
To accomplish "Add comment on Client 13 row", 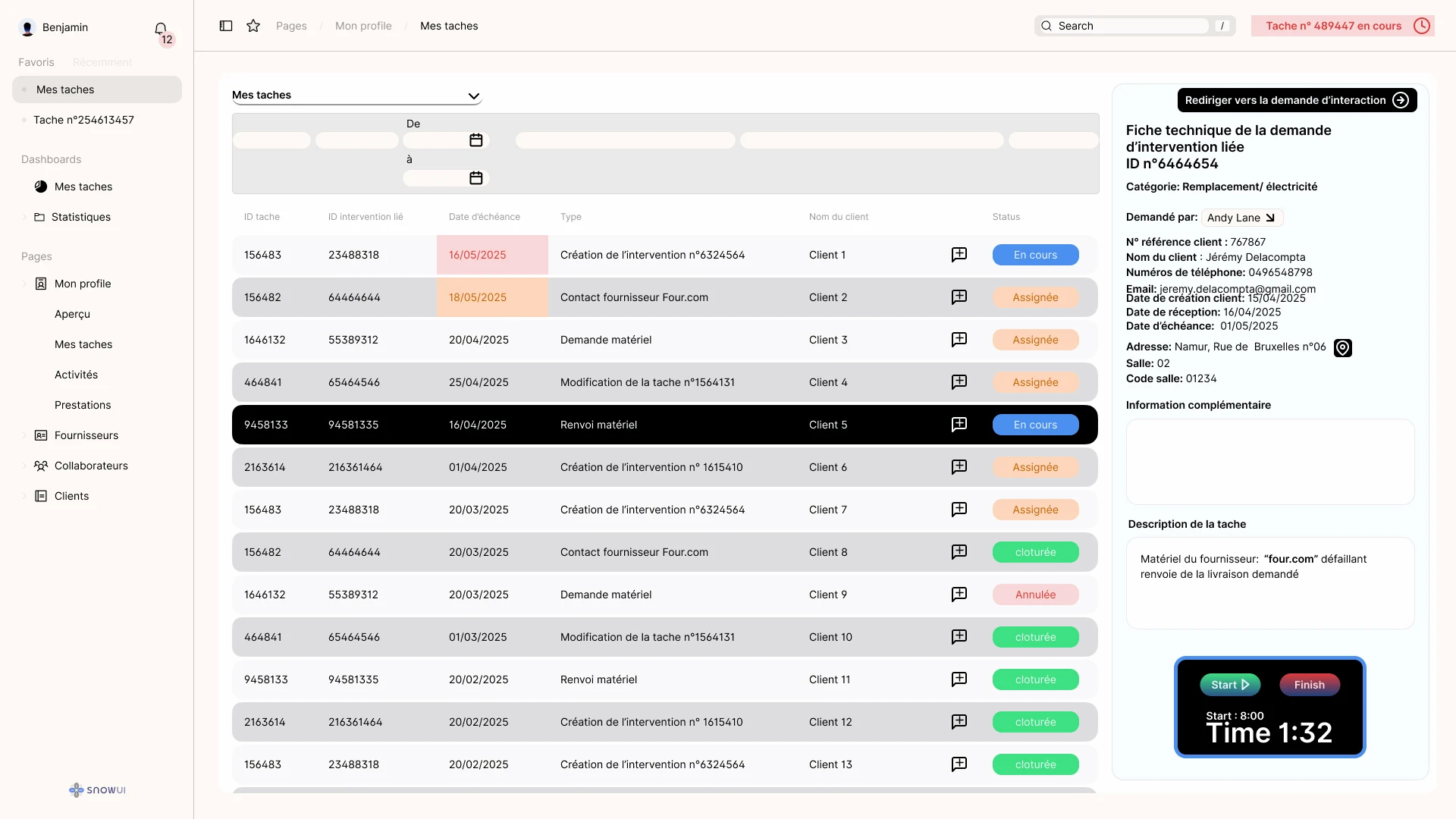I will pyautogui.click(x=959, y=764).
